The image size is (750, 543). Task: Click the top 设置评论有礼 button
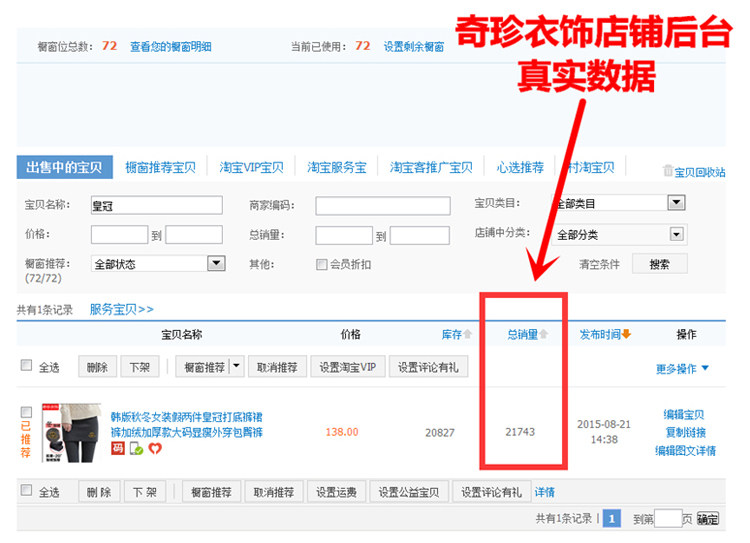coord(429,367)
